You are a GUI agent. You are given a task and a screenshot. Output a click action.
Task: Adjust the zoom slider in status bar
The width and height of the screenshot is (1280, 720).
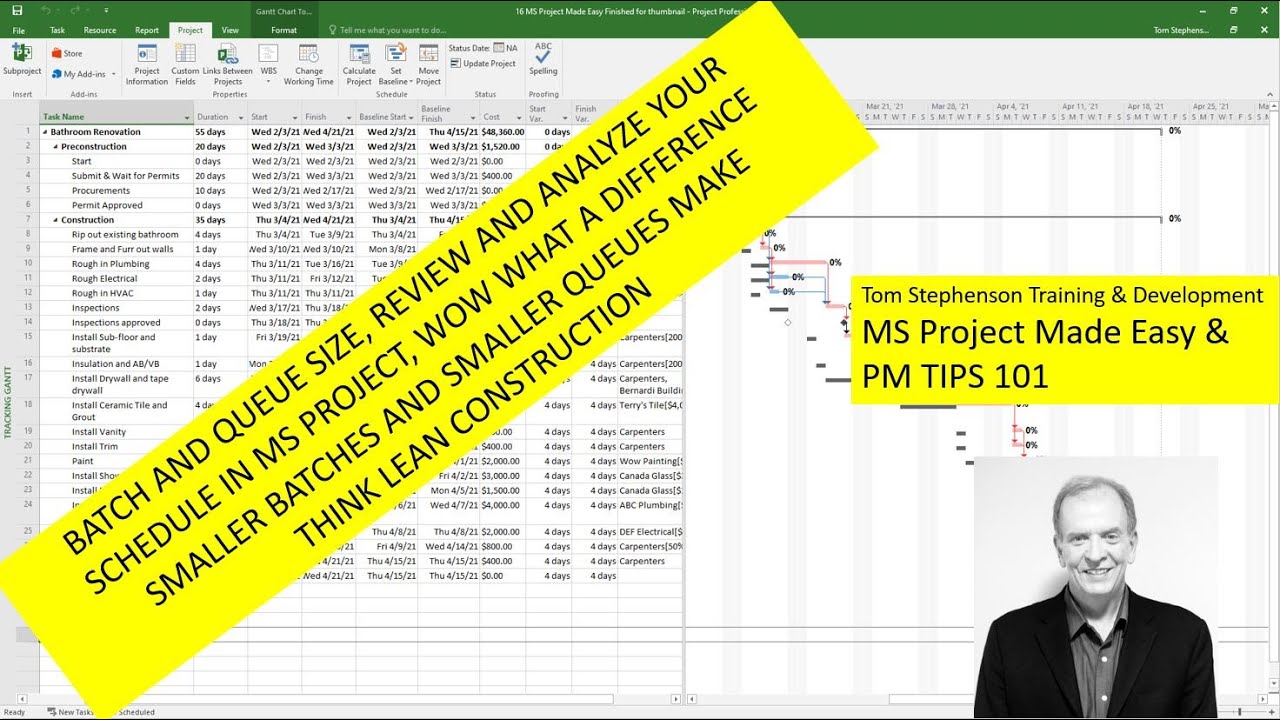pyautogui.click(x=1238, y=712)
